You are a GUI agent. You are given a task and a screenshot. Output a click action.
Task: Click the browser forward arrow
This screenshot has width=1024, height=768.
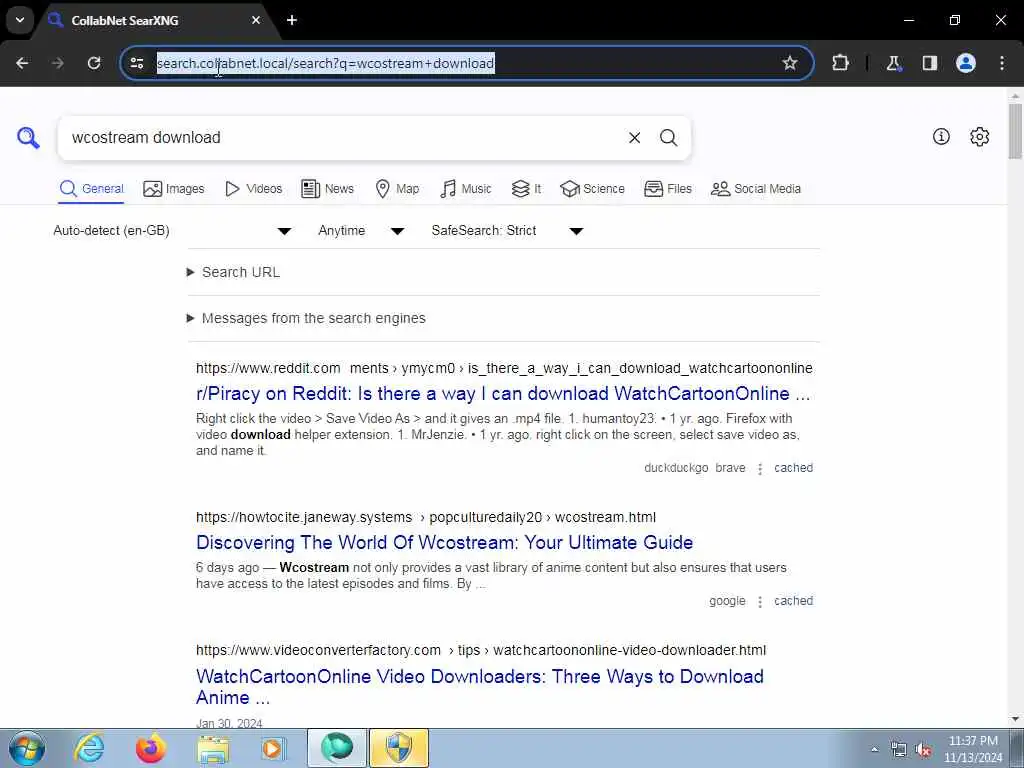point(58,63)
